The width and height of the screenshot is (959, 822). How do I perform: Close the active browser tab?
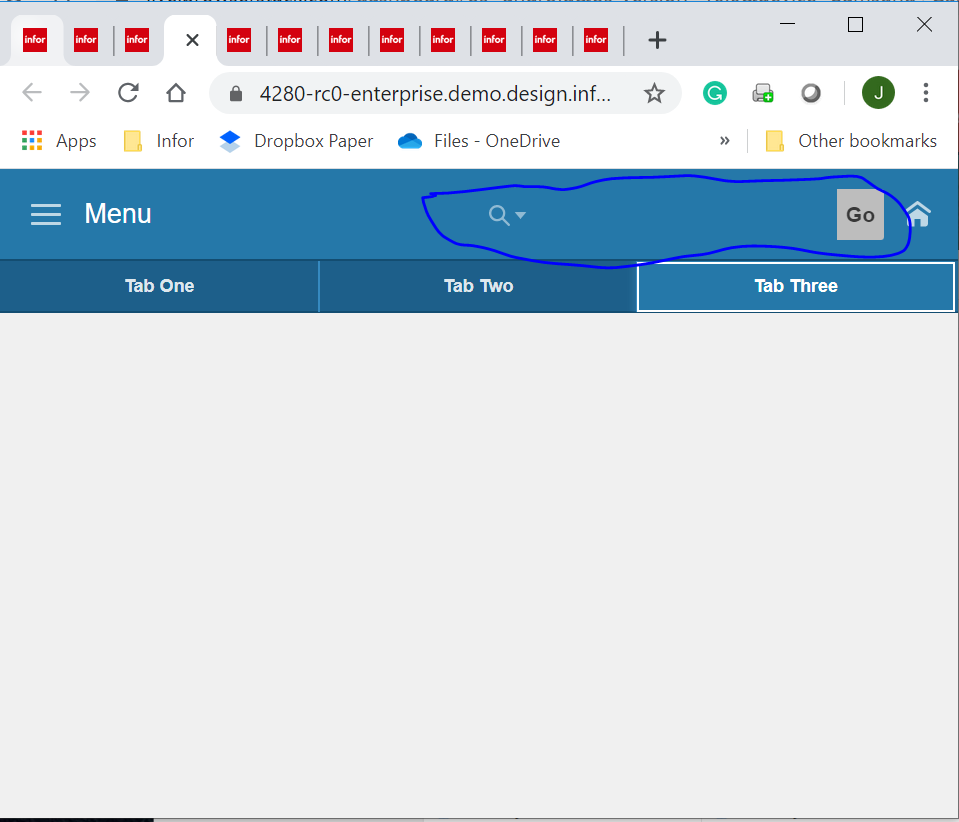(x=192, y=40)
